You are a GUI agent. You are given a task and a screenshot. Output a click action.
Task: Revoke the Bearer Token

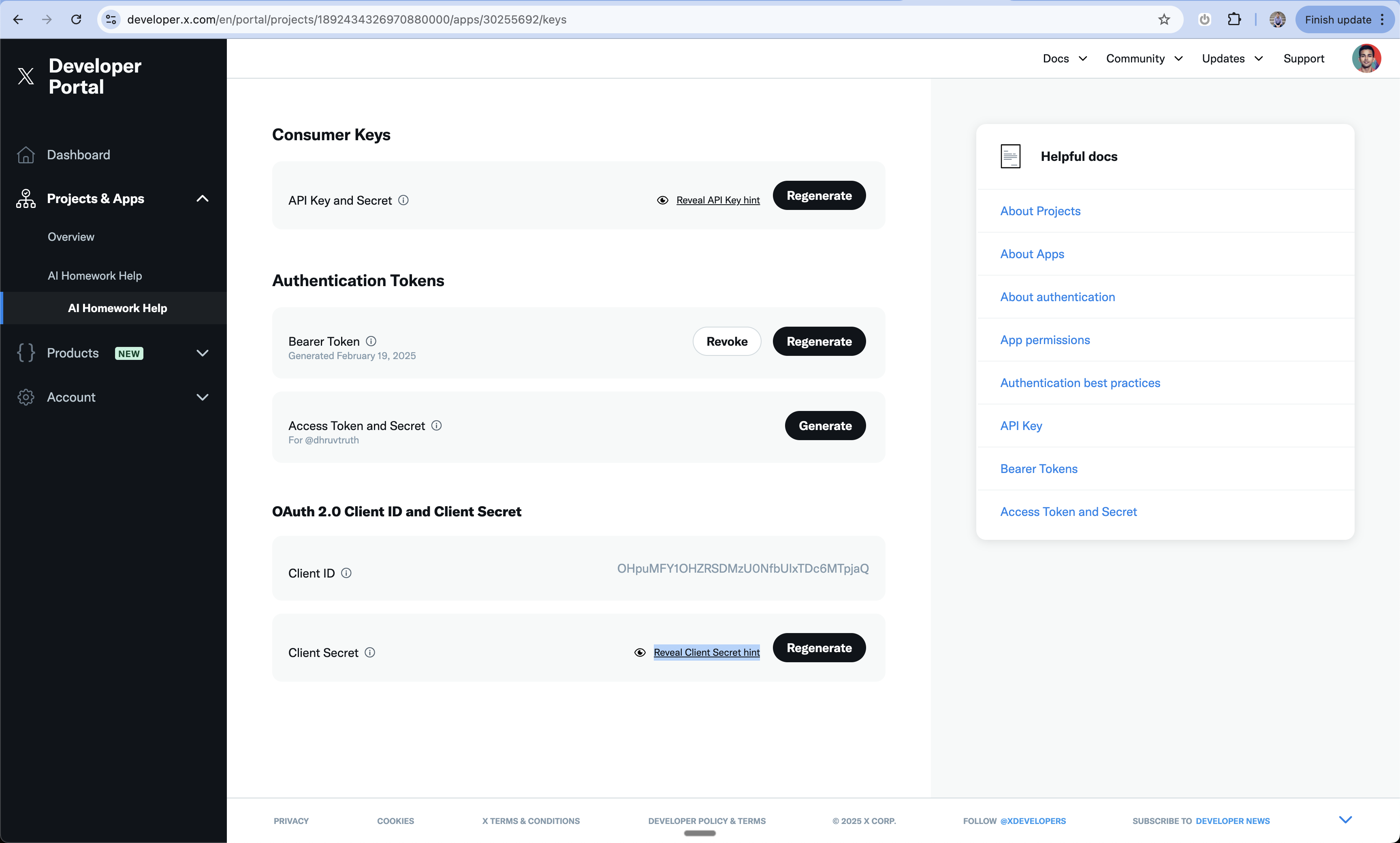(x=726, y=341)
